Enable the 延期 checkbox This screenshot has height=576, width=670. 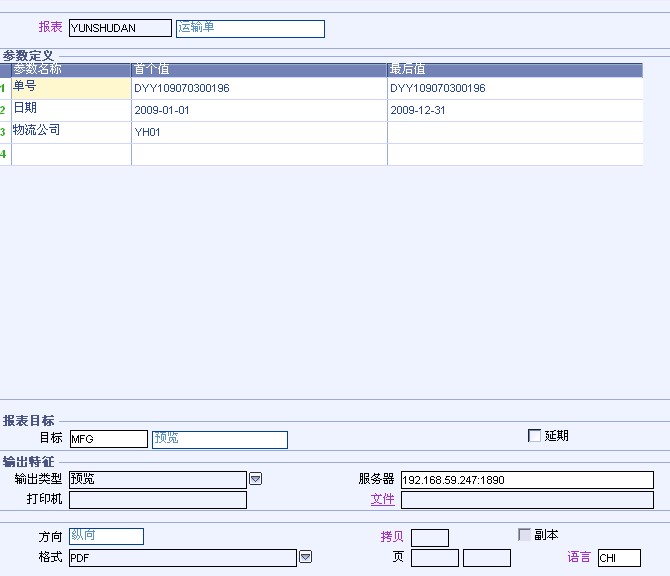point(534,436)
